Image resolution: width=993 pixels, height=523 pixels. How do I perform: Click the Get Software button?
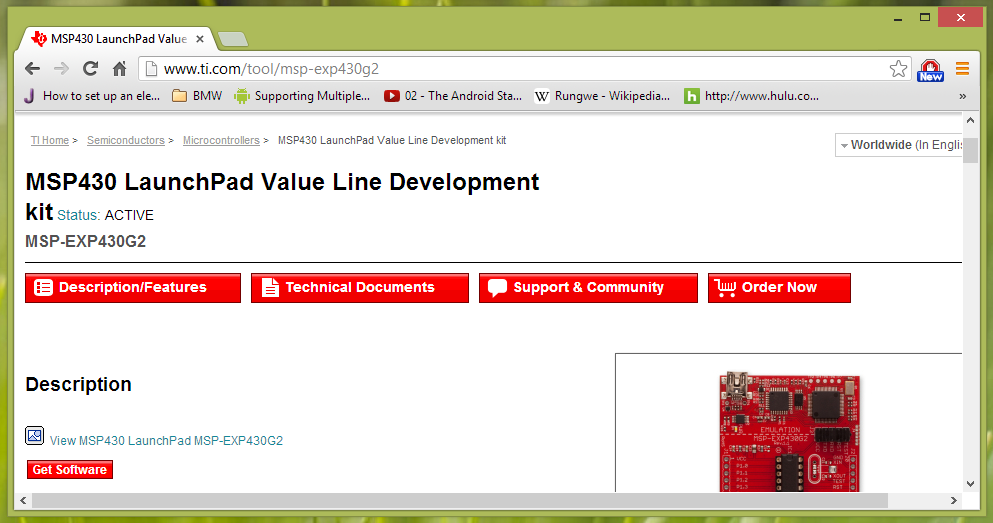(70, 470)
